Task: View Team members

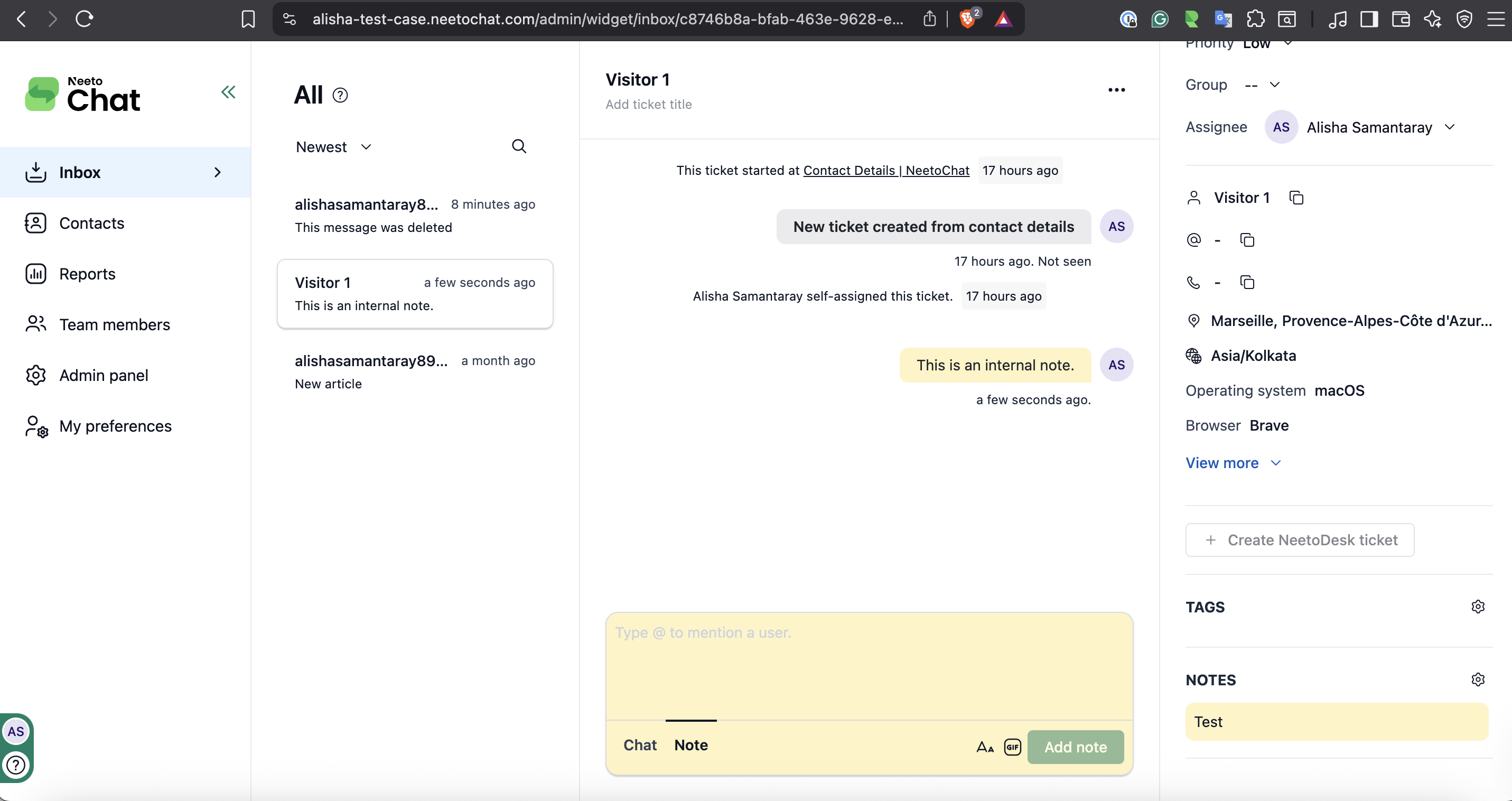Action: coord(114,324)
